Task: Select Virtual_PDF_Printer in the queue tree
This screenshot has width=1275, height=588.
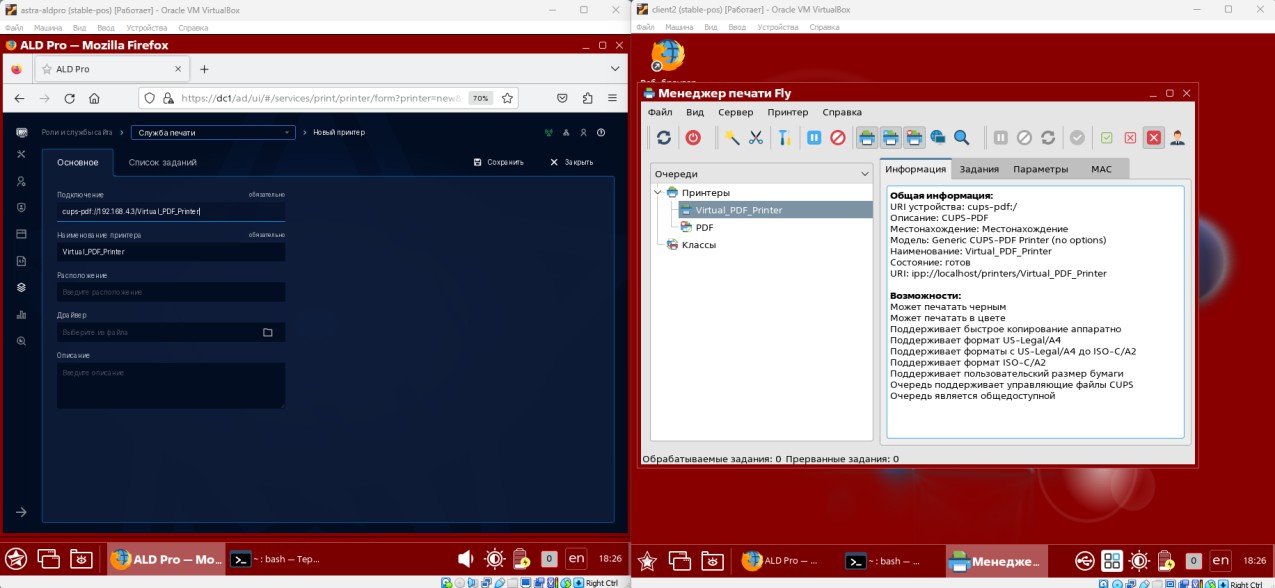Action: tap(739, 210)
